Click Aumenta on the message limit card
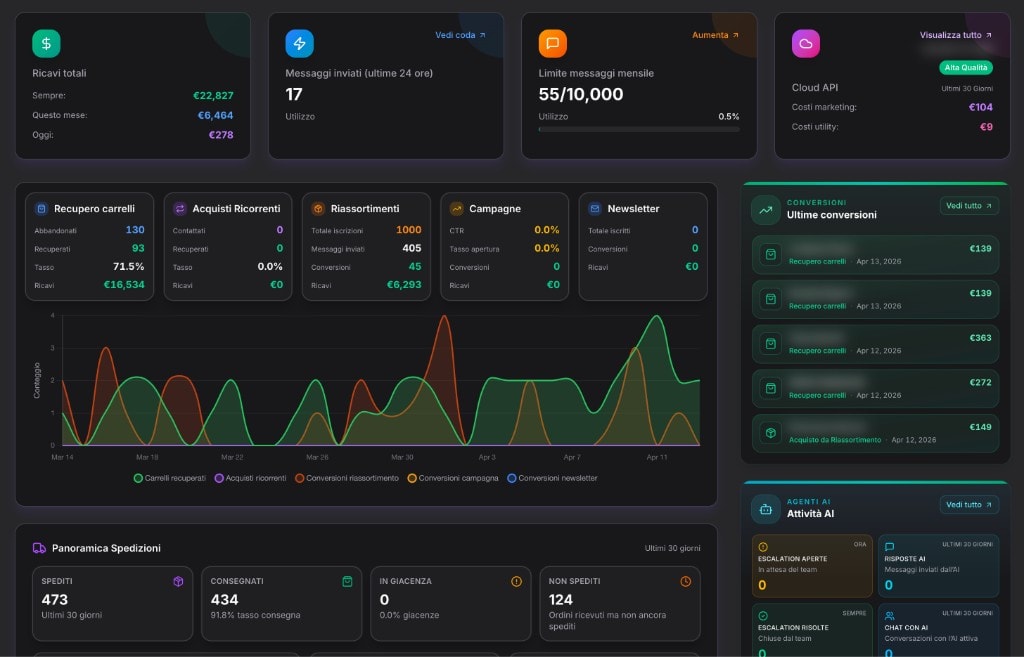The height and width of the screenshot is (657, 1024). point(711,34)
